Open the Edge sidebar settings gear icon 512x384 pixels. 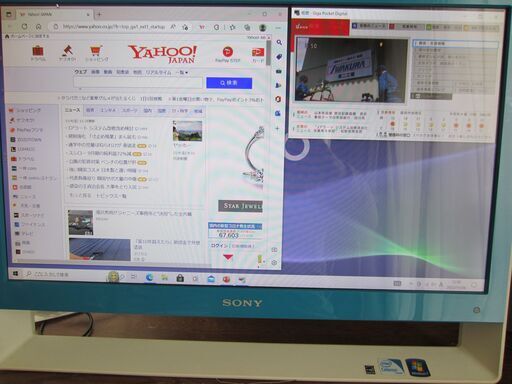(274, 263)
